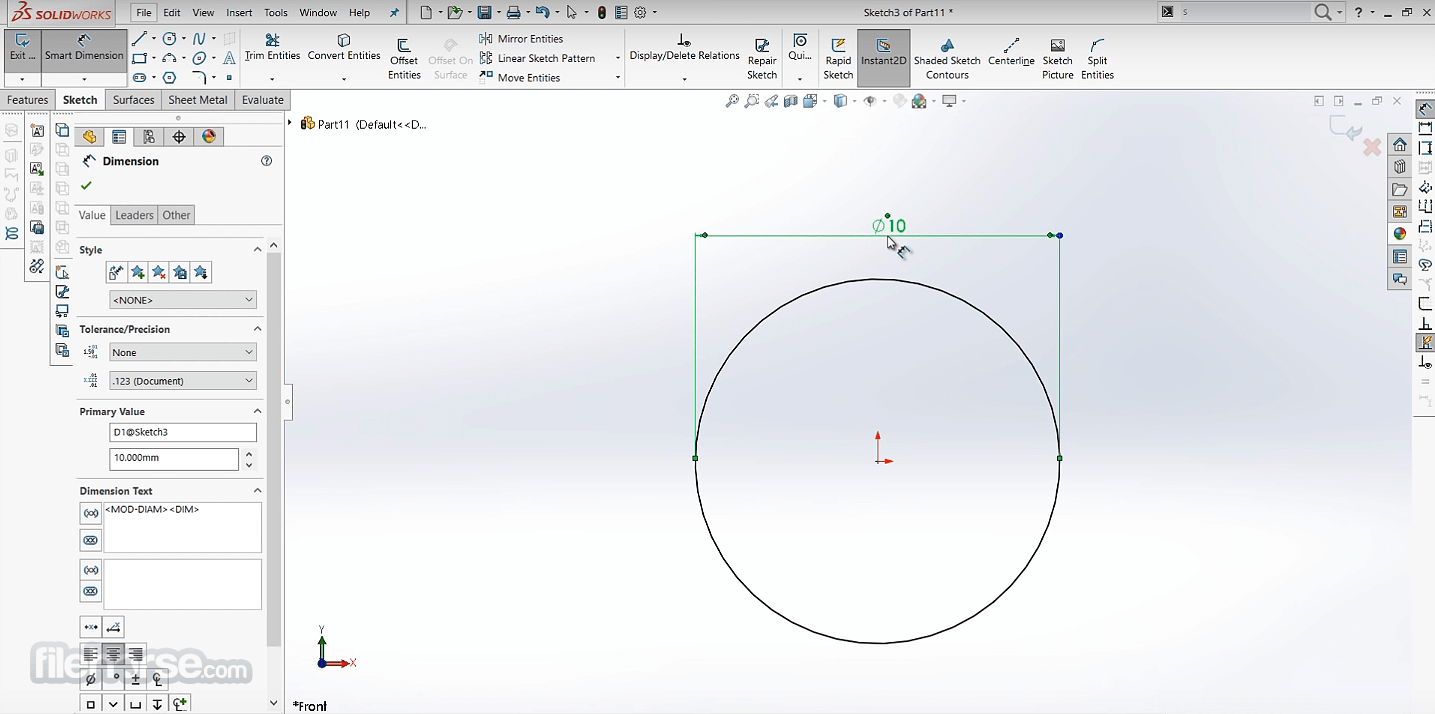The image size is (1435, 714).
Task: Click Sketch Picture tool
Action: coord(1057,60)
